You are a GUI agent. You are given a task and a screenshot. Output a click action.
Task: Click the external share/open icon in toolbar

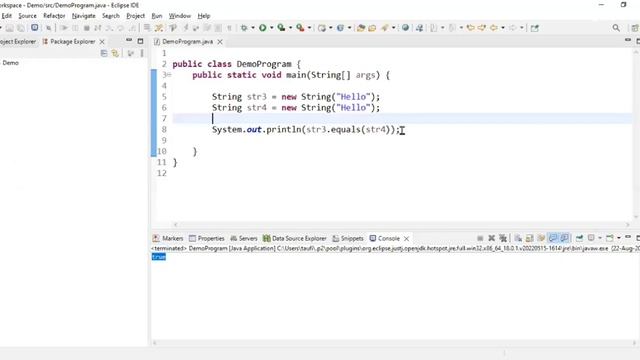(x=535, y=28)
